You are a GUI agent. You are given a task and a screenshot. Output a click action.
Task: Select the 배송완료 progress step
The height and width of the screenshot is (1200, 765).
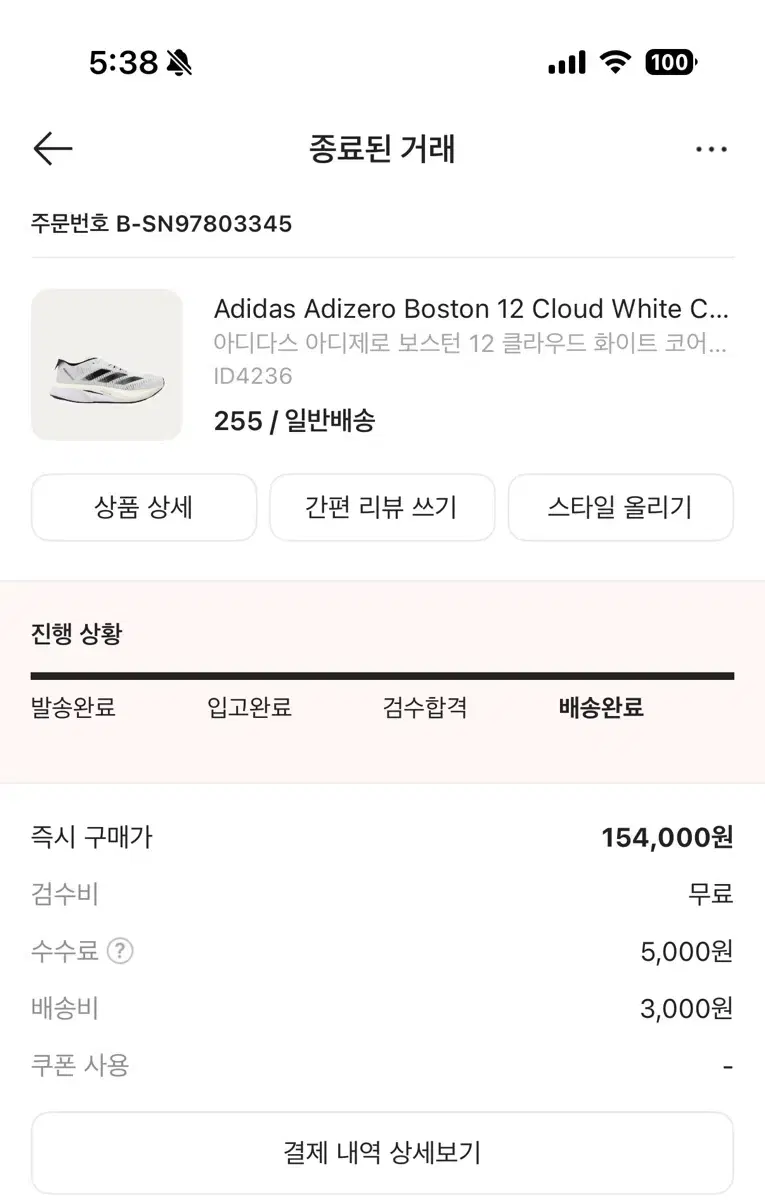pyautogui.click(x=601, y=709)
